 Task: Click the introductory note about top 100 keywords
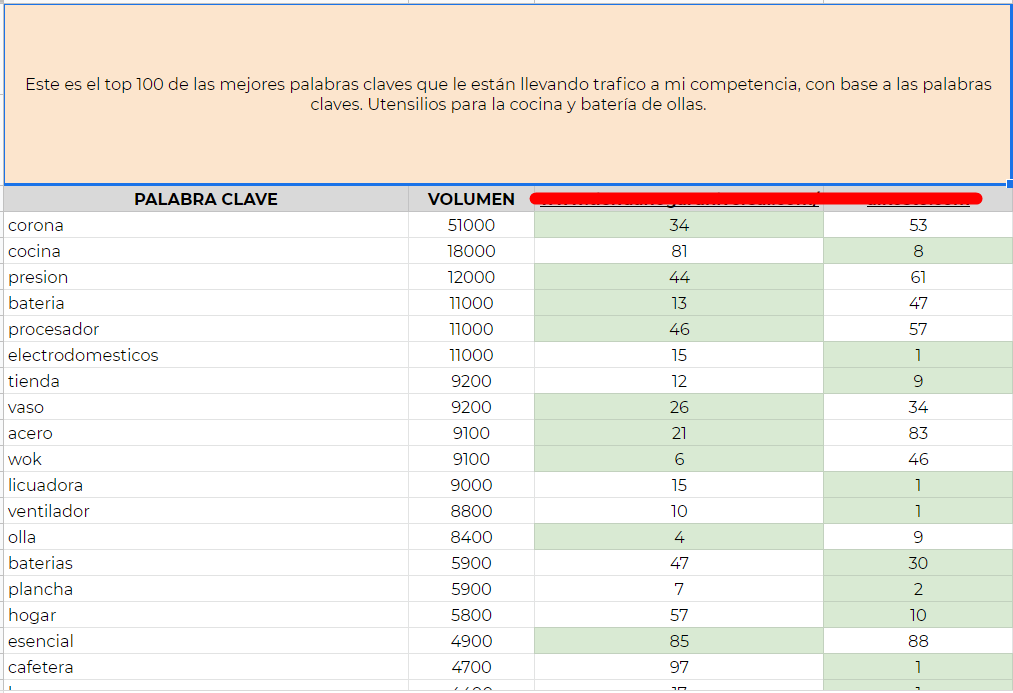click(506, 93)
